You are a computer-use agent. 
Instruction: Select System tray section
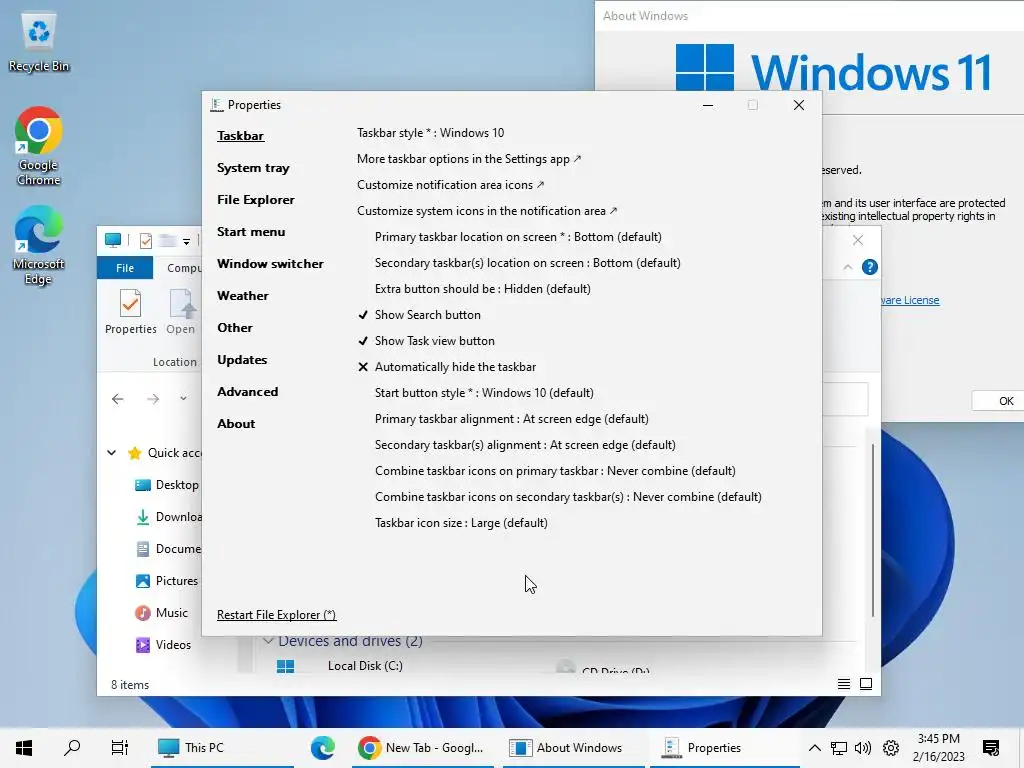[x=253, y=168]
